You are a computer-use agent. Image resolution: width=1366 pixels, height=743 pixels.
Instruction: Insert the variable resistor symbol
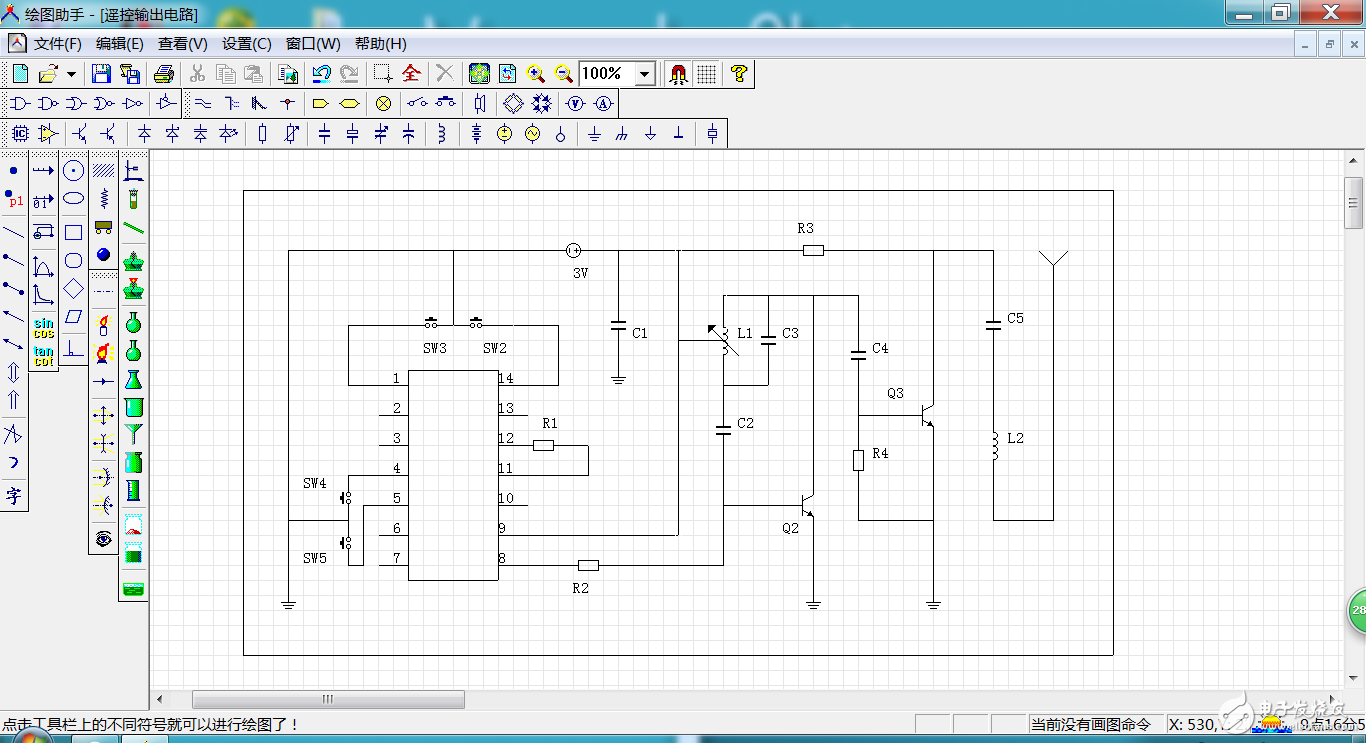click(x=291, y=133)
